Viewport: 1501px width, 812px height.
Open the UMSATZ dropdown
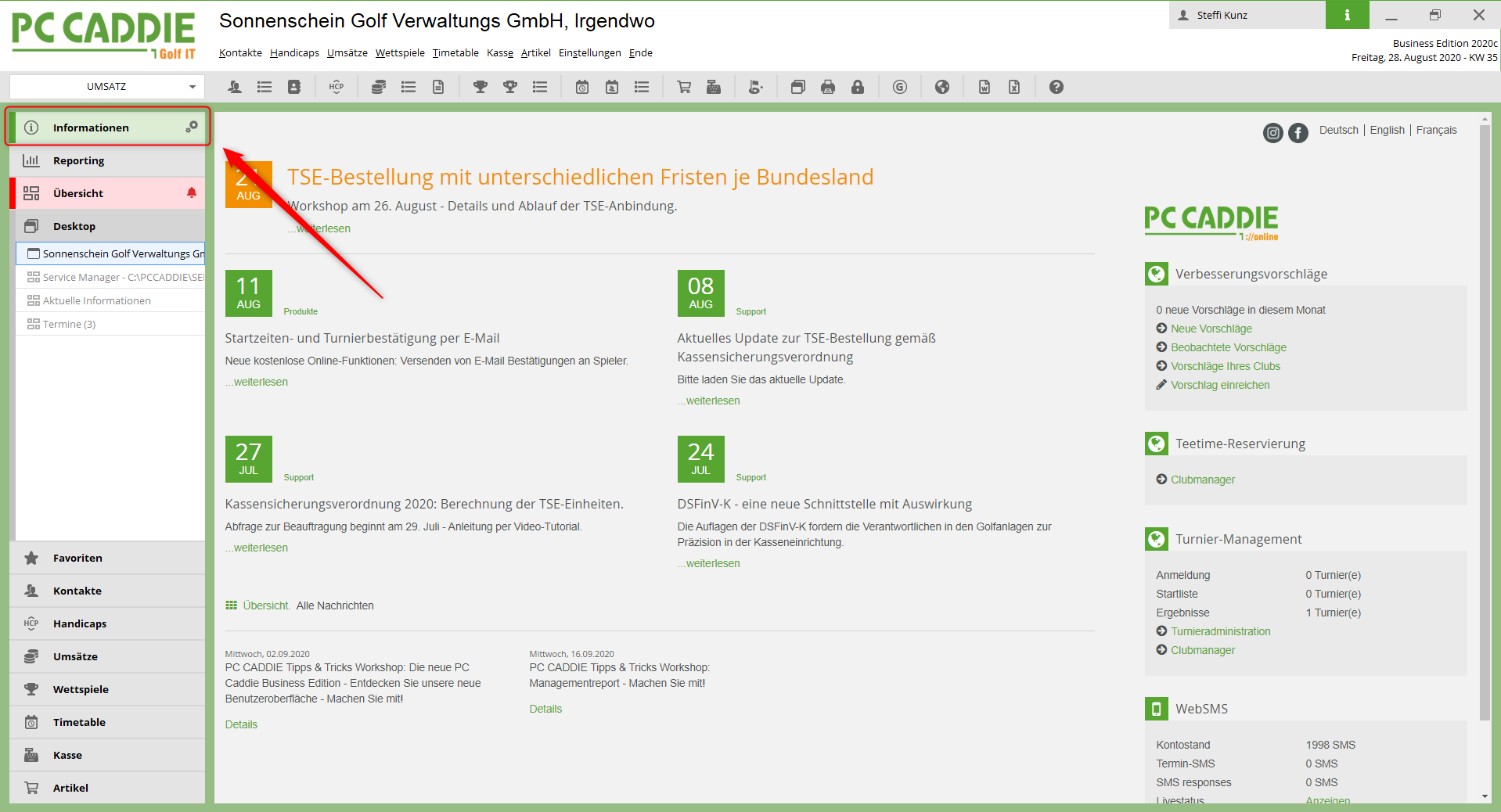click(107, 87)
